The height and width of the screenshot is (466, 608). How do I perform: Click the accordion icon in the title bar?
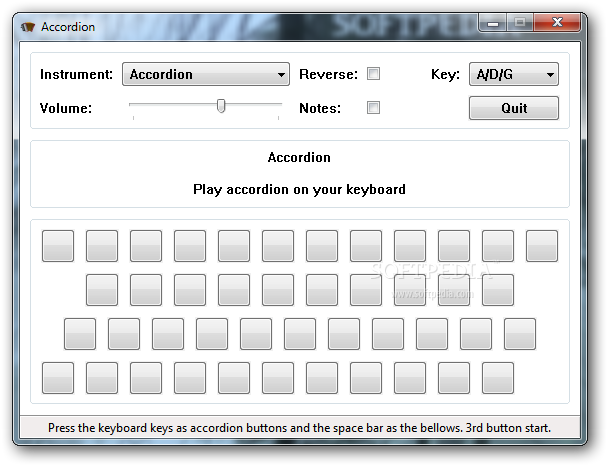[x=28, y=27]
